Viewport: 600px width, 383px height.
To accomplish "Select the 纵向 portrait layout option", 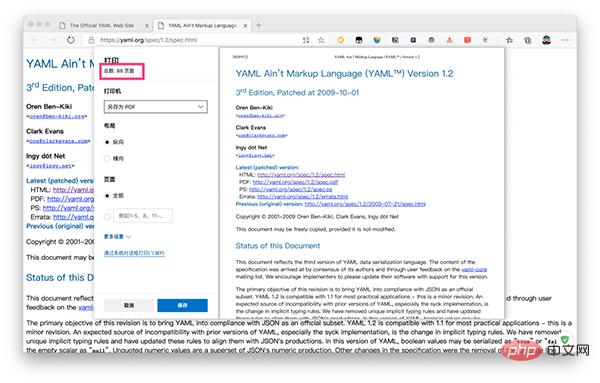I will coord(107,142).
